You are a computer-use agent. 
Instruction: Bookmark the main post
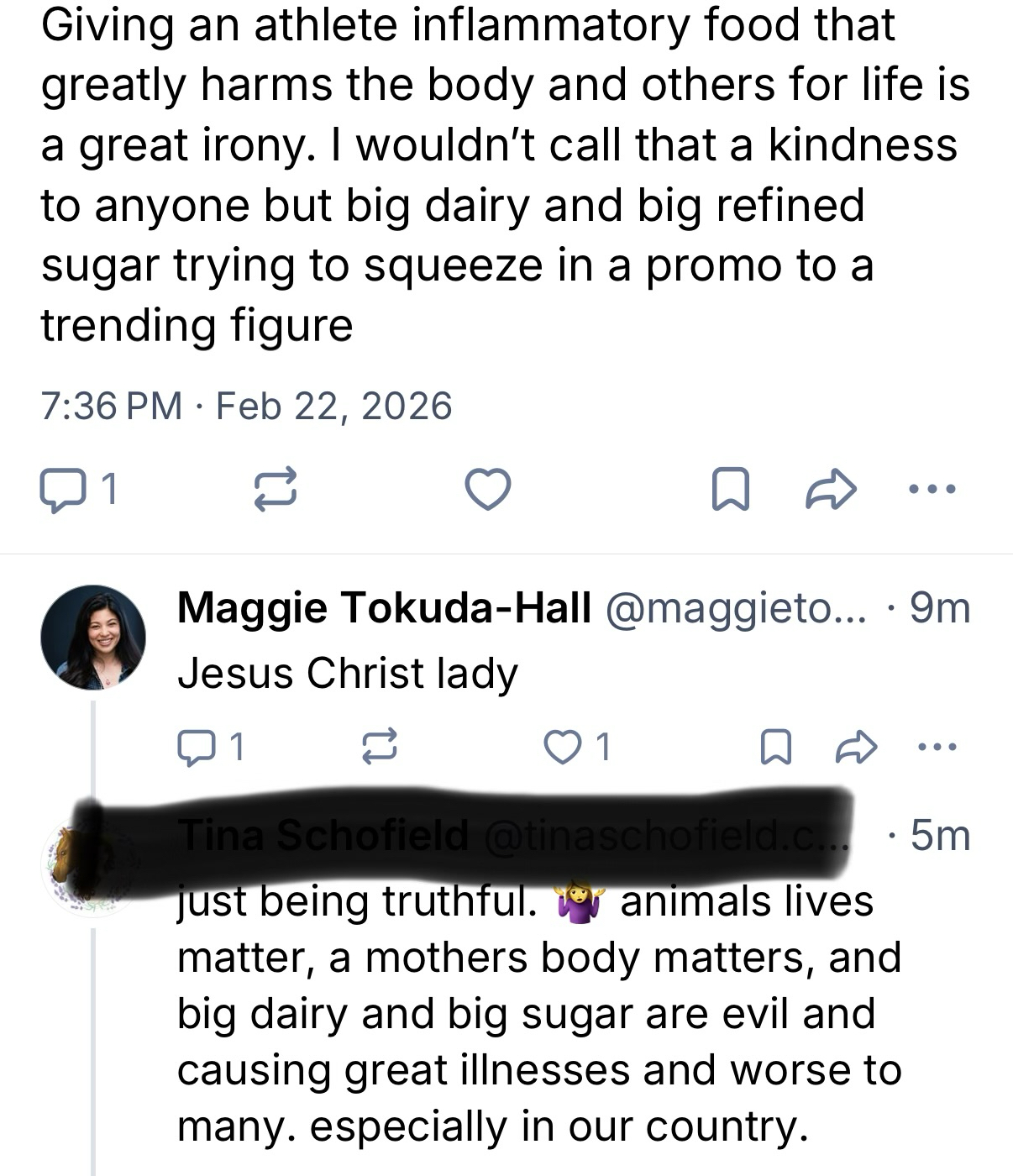click(x=730, y=490)
